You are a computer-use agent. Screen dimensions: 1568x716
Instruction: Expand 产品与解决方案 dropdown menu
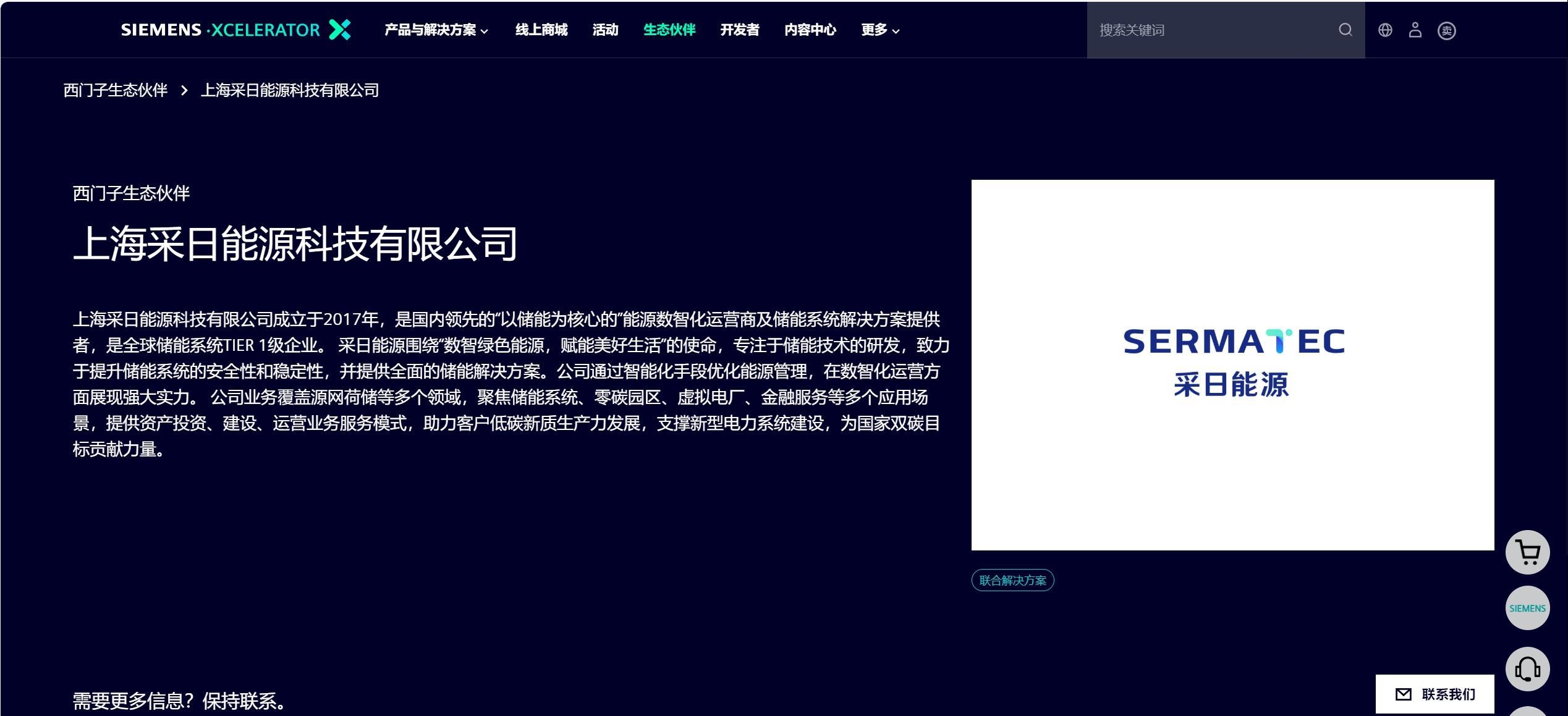[436, 30]
